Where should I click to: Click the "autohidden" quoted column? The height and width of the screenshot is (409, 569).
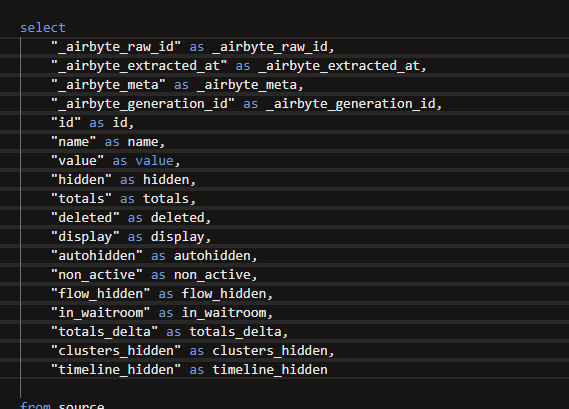(x=97, y=256)
